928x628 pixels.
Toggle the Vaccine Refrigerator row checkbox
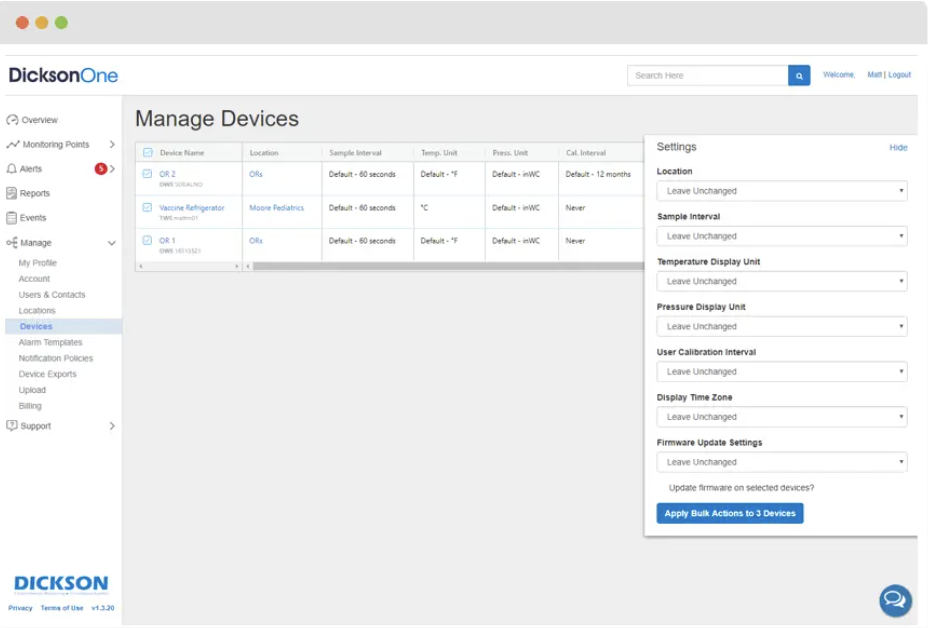coord(147,208)
